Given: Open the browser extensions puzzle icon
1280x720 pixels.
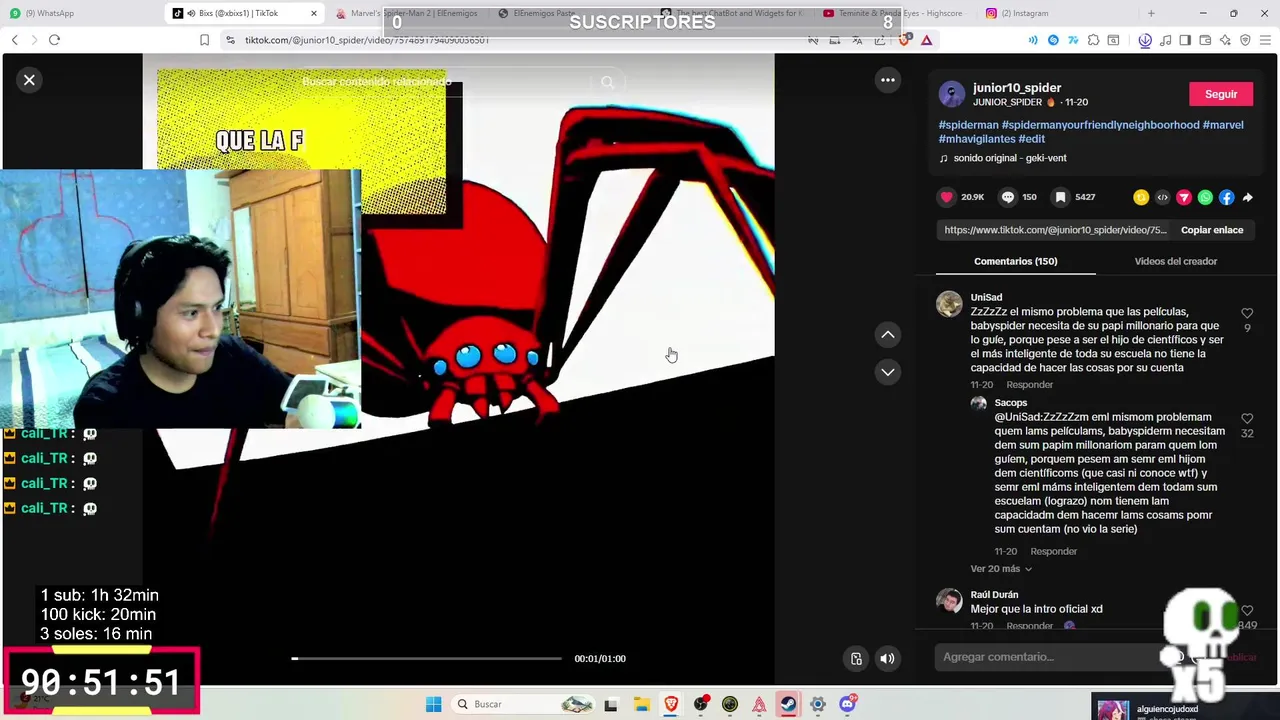Looking at the screenshot, I should click(1093, 40).
